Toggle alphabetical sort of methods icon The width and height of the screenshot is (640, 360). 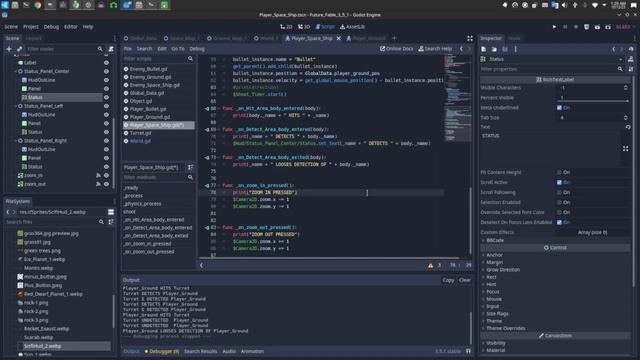coord(190,167)
